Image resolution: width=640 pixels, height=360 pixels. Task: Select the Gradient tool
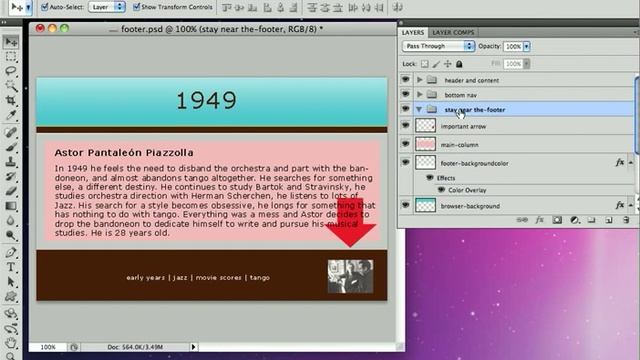tap(11, 206)
